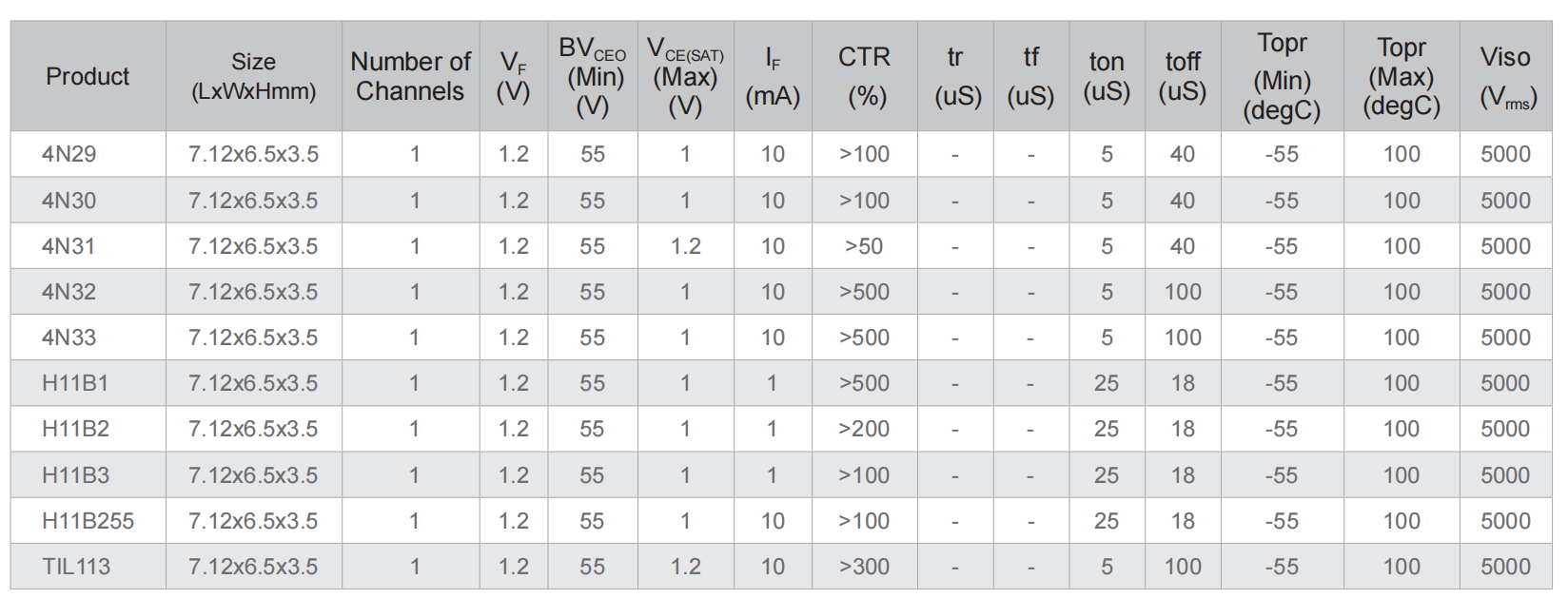
Task: Click the Product column header
Action: (x=88, y=76)
